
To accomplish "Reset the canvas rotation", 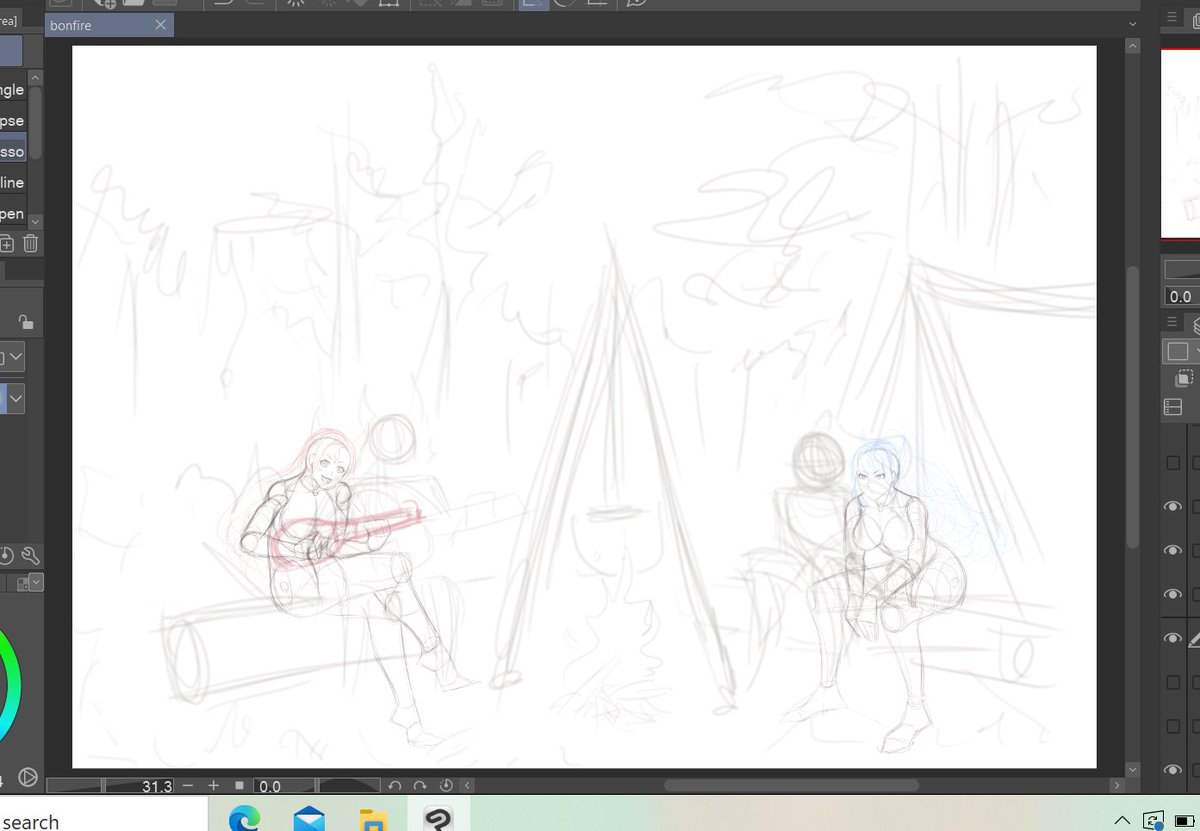I will click(446, 787).
